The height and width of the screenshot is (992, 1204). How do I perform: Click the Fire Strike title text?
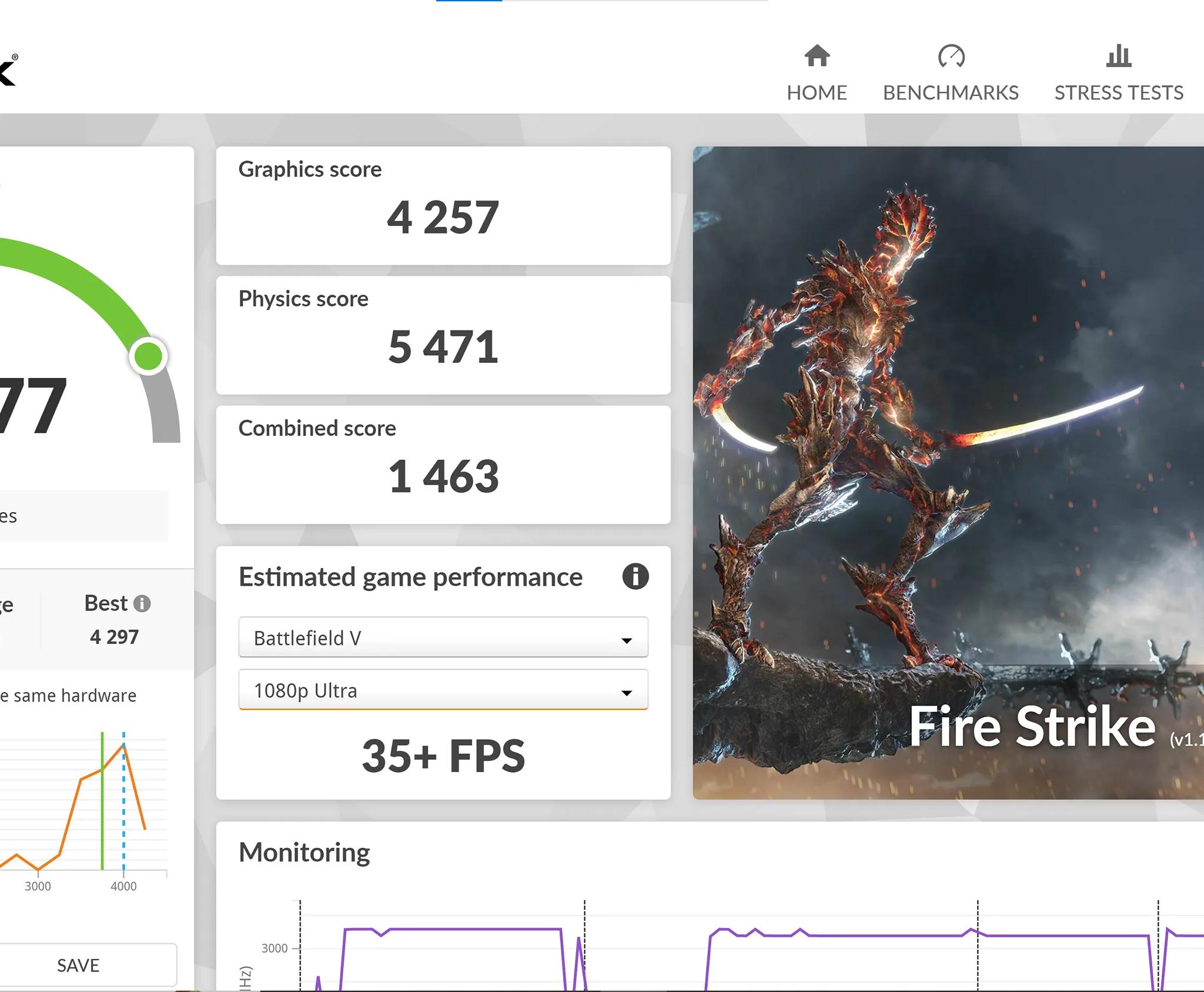[x=1032, y=727]
